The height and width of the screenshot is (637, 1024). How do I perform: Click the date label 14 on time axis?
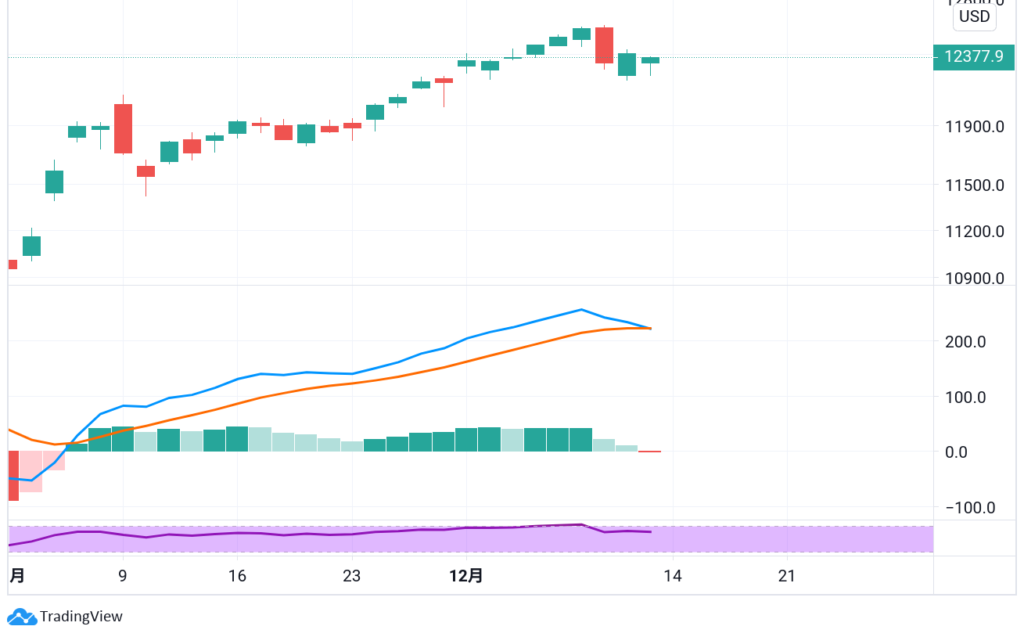point(672,576)
